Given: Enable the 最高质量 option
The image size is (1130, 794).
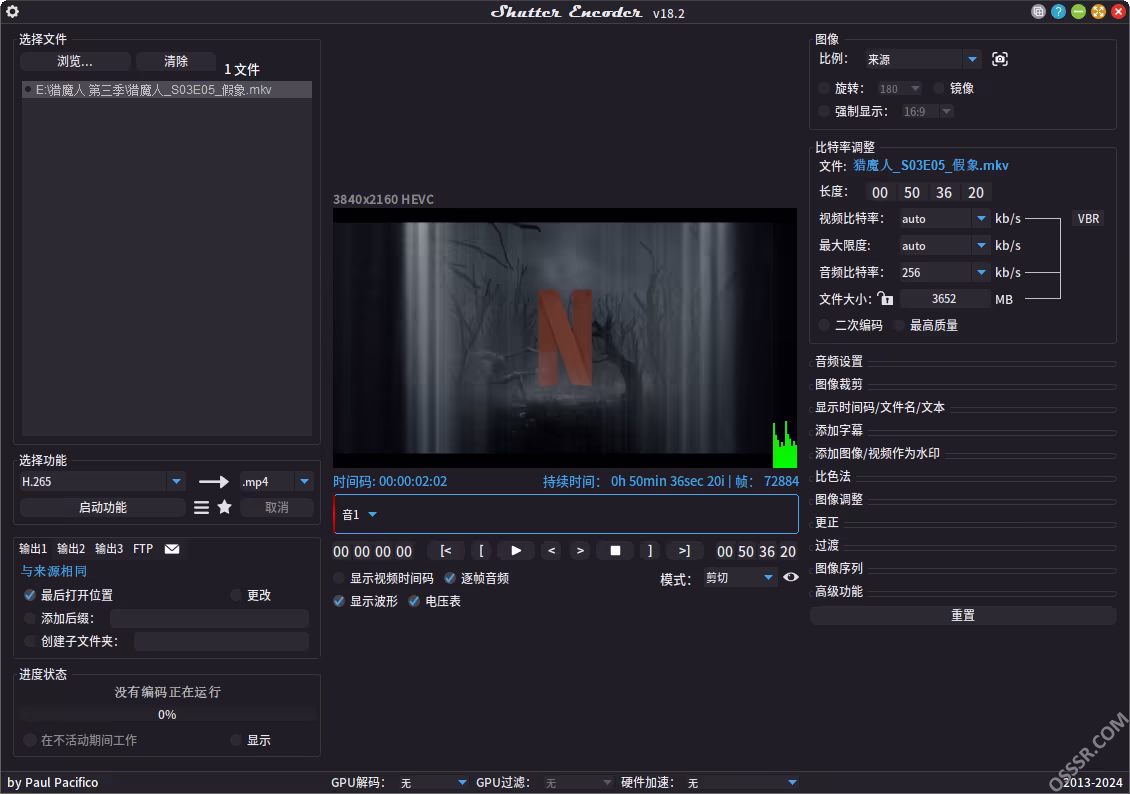Looking at the screenshot, I should (x=899, y=325).
